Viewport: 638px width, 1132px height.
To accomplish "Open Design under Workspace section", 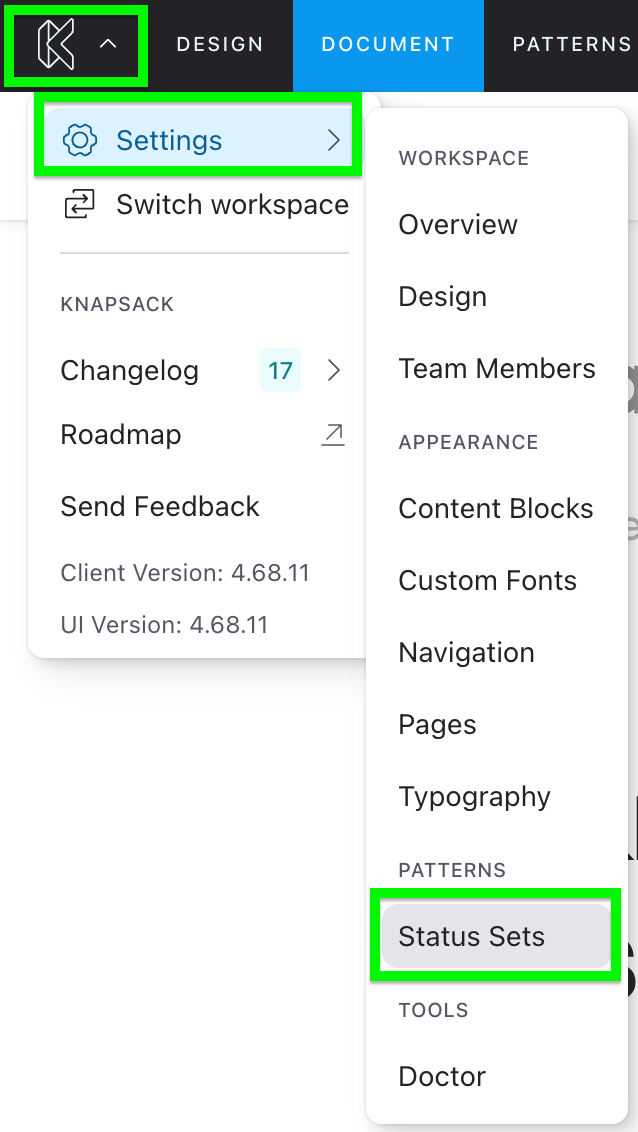I will [442, 297].
